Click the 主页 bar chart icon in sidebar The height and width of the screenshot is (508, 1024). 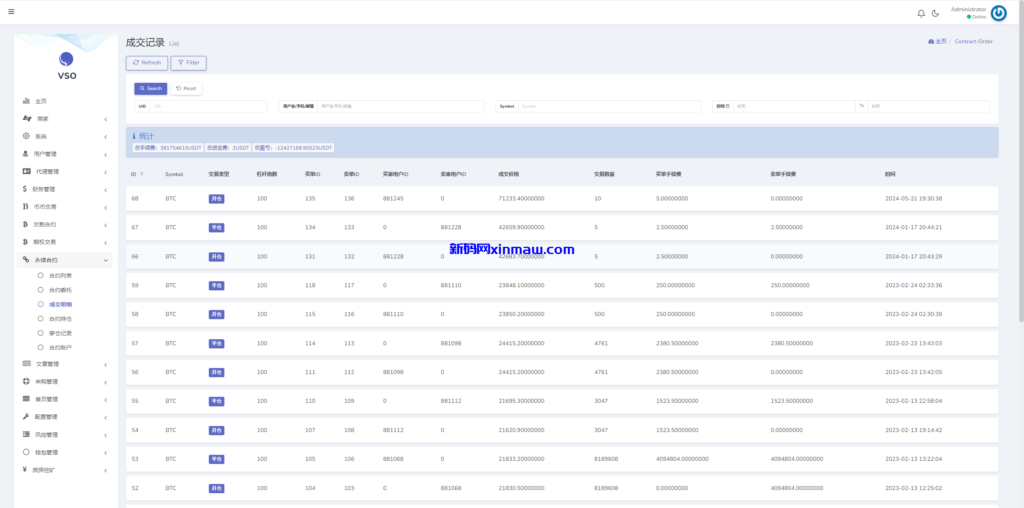[x=26, y=101]
